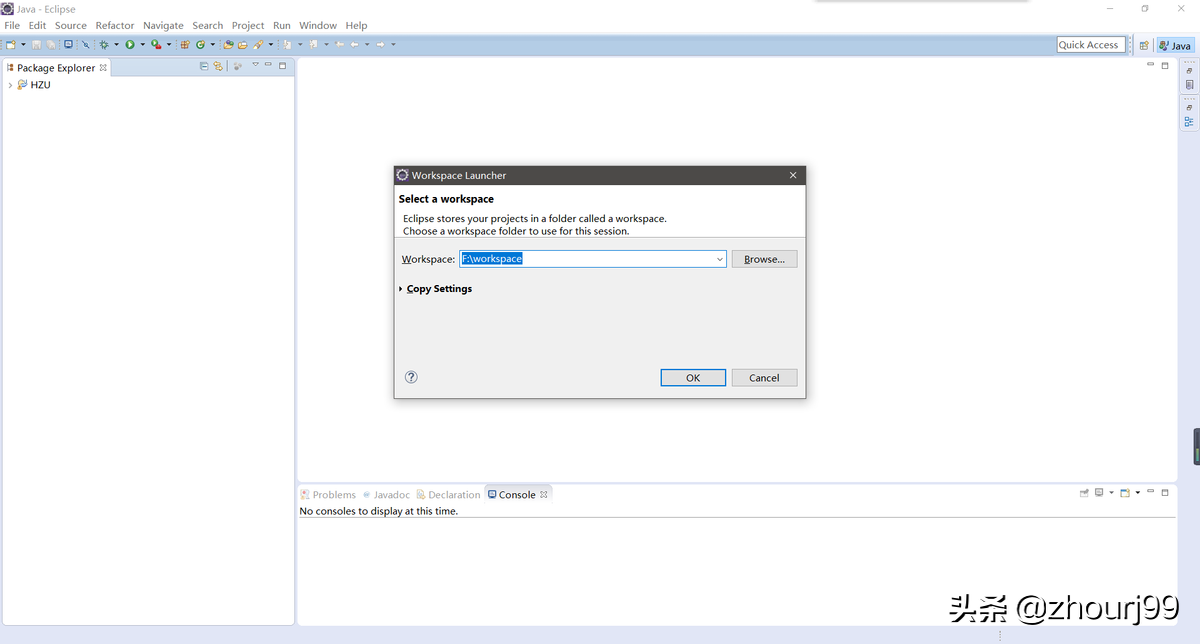Click the Last Edit Location arrow icon
Viewport: 1200px width, 644px height.
[x=340, y=45]
